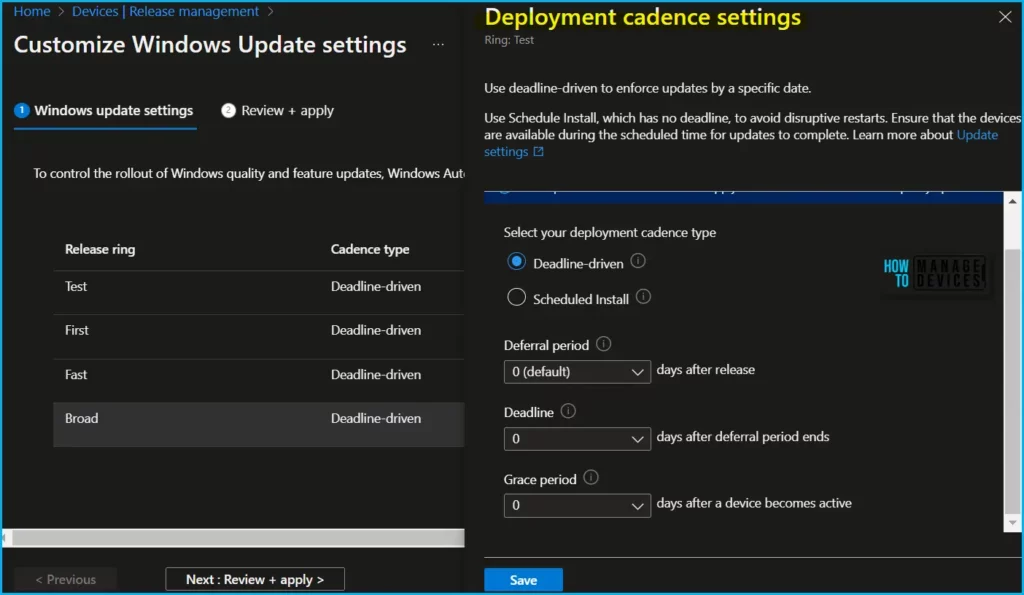Click the scroll down arrow in settings pane
This screenshot has height=595, width=1024.
[x=1012, y=523]
